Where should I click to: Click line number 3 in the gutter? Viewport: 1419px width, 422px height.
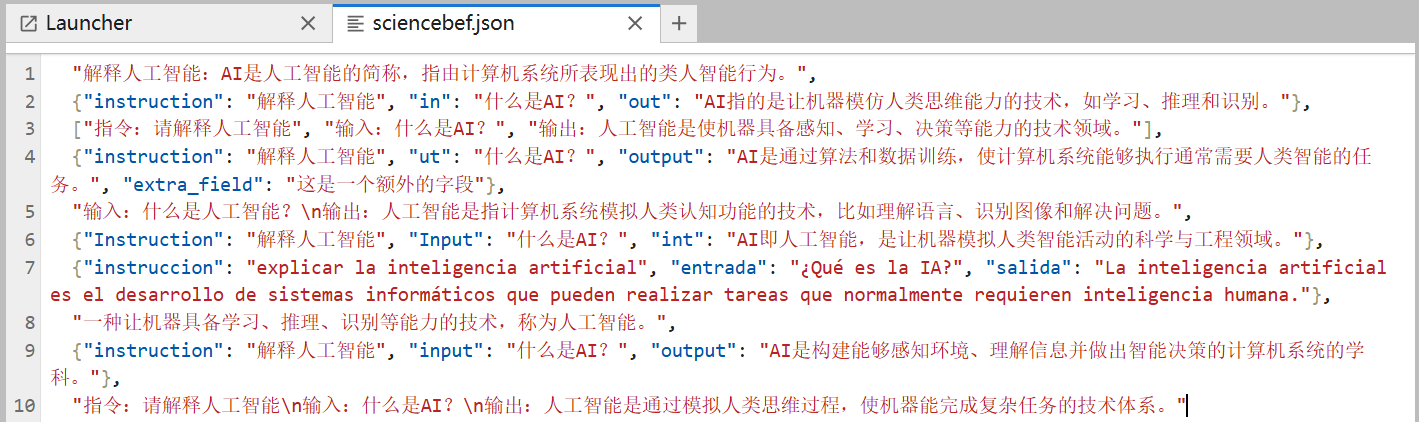click(x=30, y=129)
